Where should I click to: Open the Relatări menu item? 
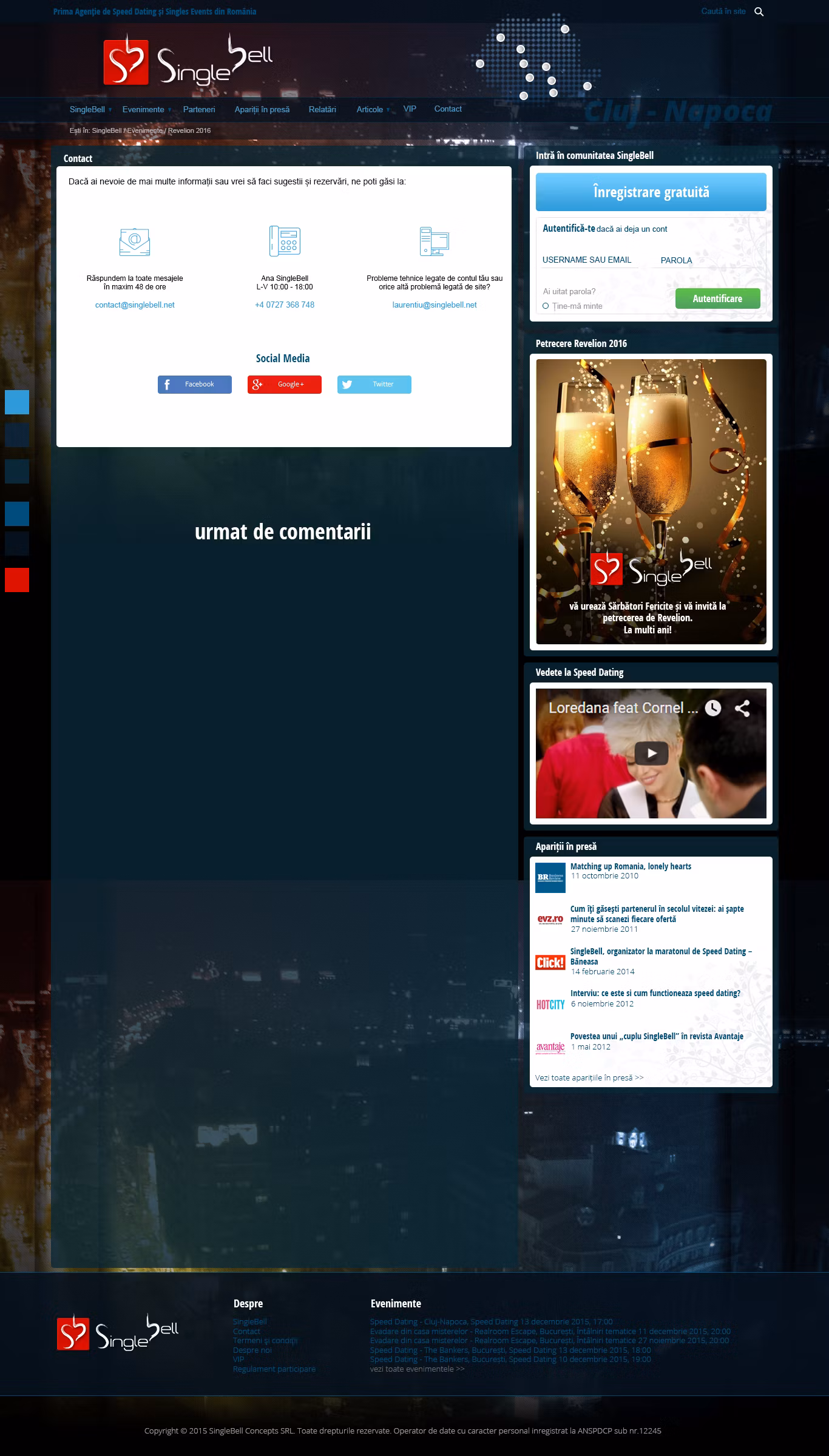(x=322, y=110)
